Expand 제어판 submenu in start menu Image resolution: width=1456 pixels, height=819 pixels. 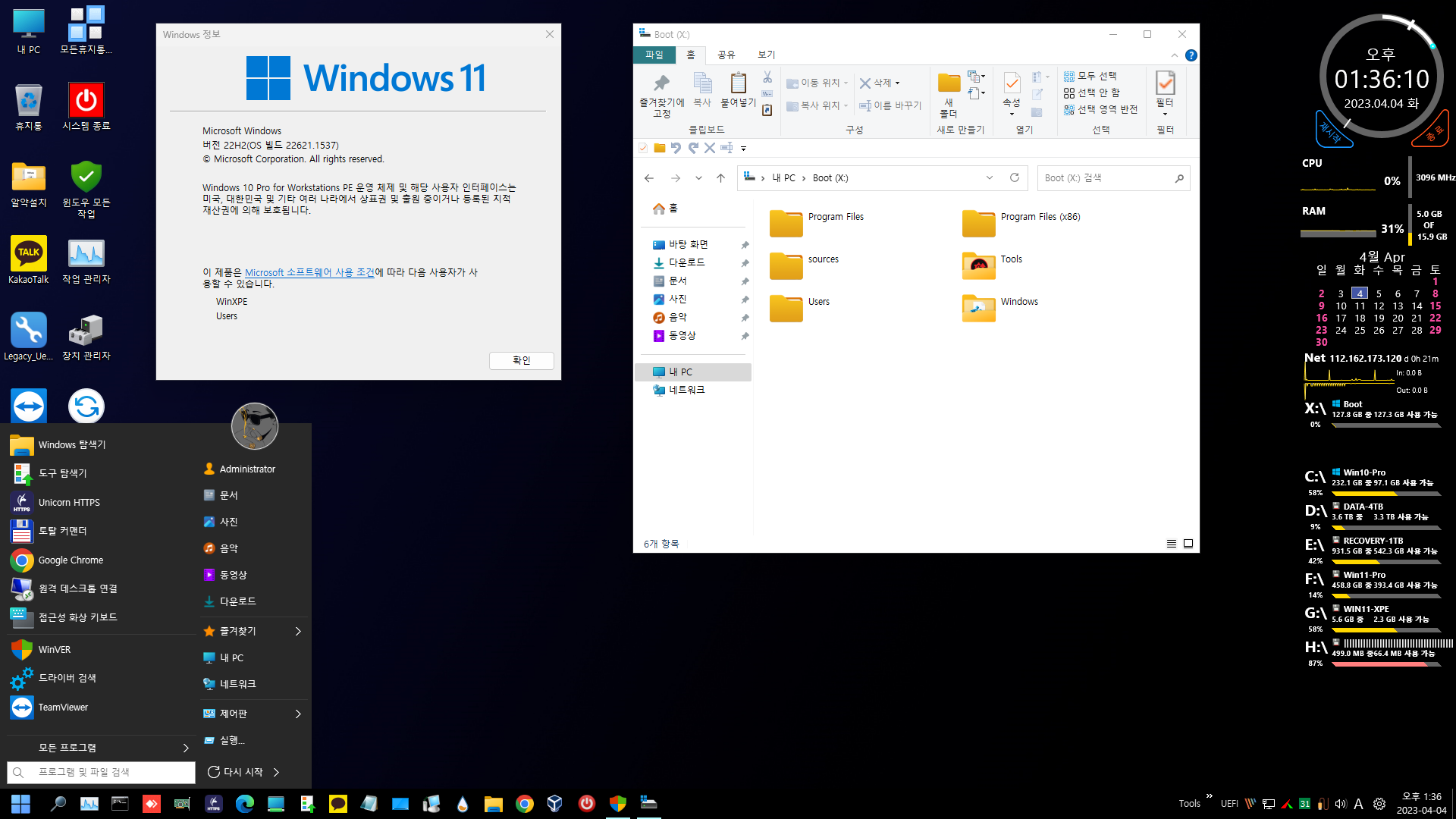[298, 714]
